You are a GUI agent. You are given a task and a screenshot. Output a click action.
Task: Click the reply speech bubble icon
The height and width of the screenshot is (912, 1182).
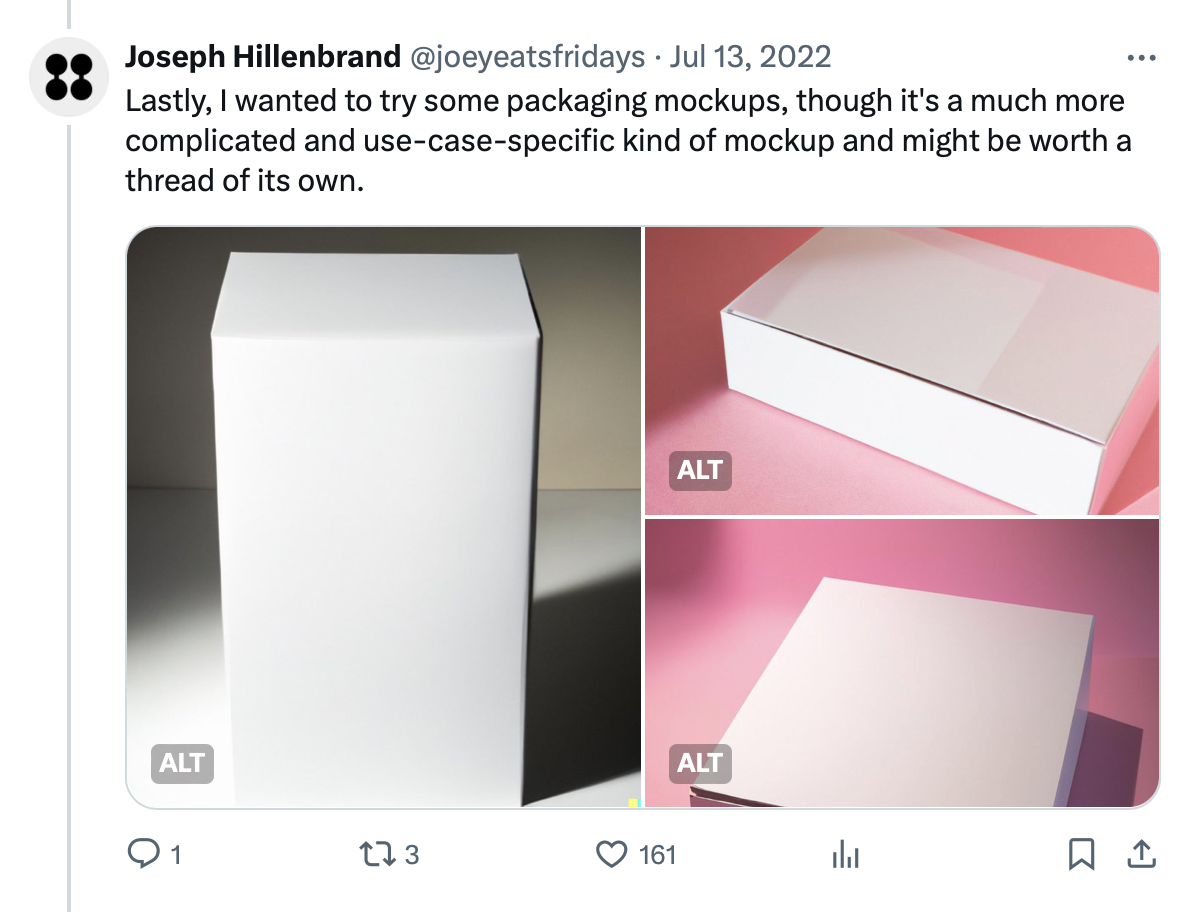tap(143, 854)
